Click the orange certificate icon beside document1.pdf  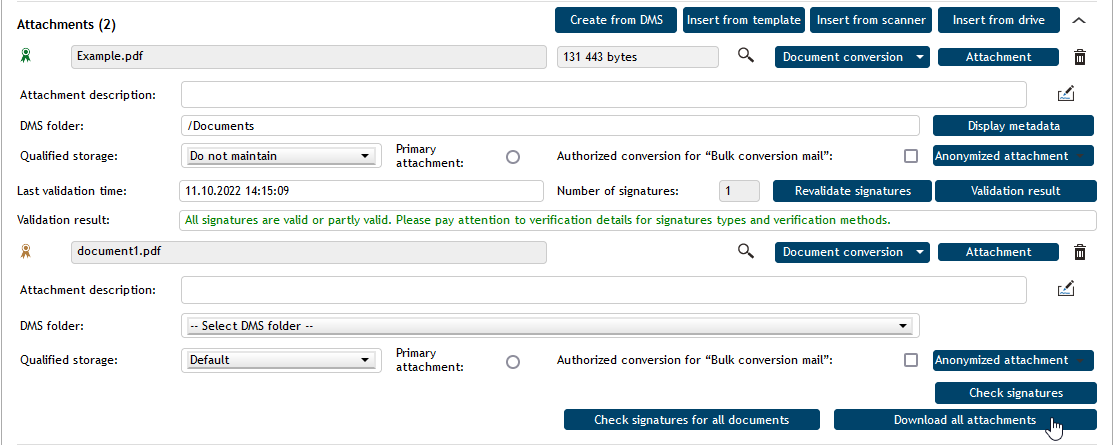coord(26,252)
